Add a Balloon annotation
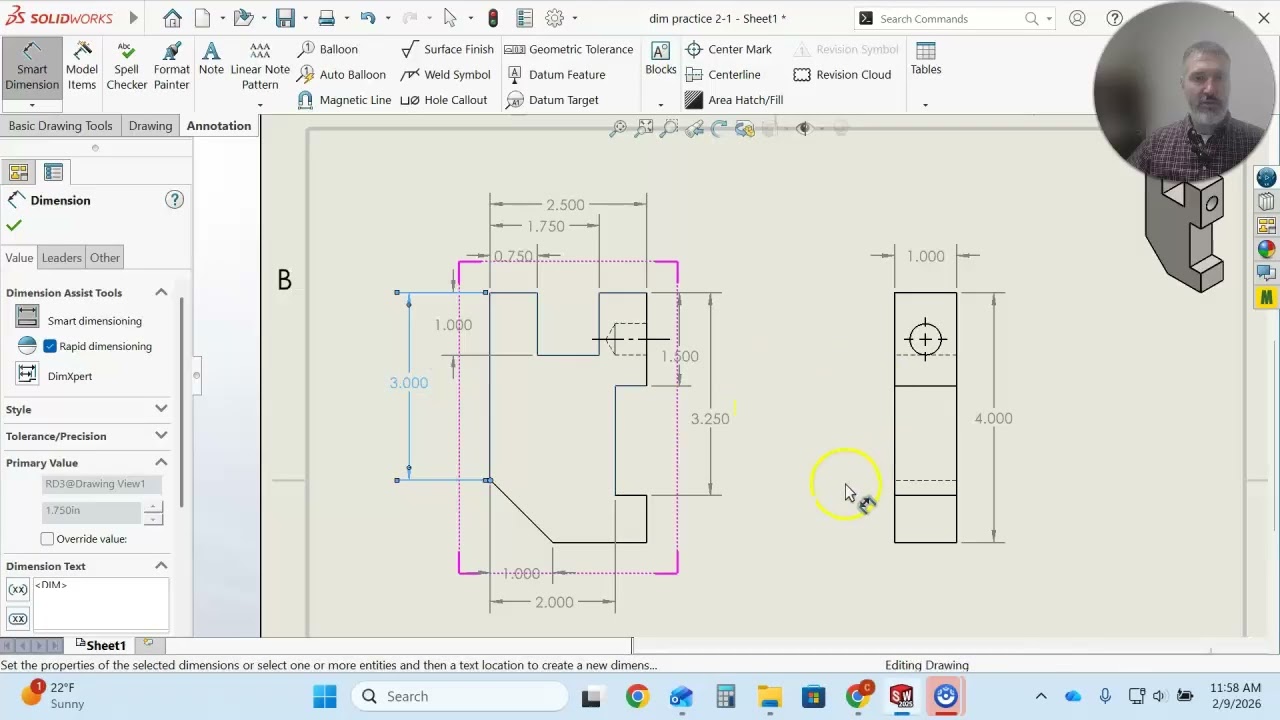Image resolution: width=1280 pixels, height=720 pixels. (328, 49)
